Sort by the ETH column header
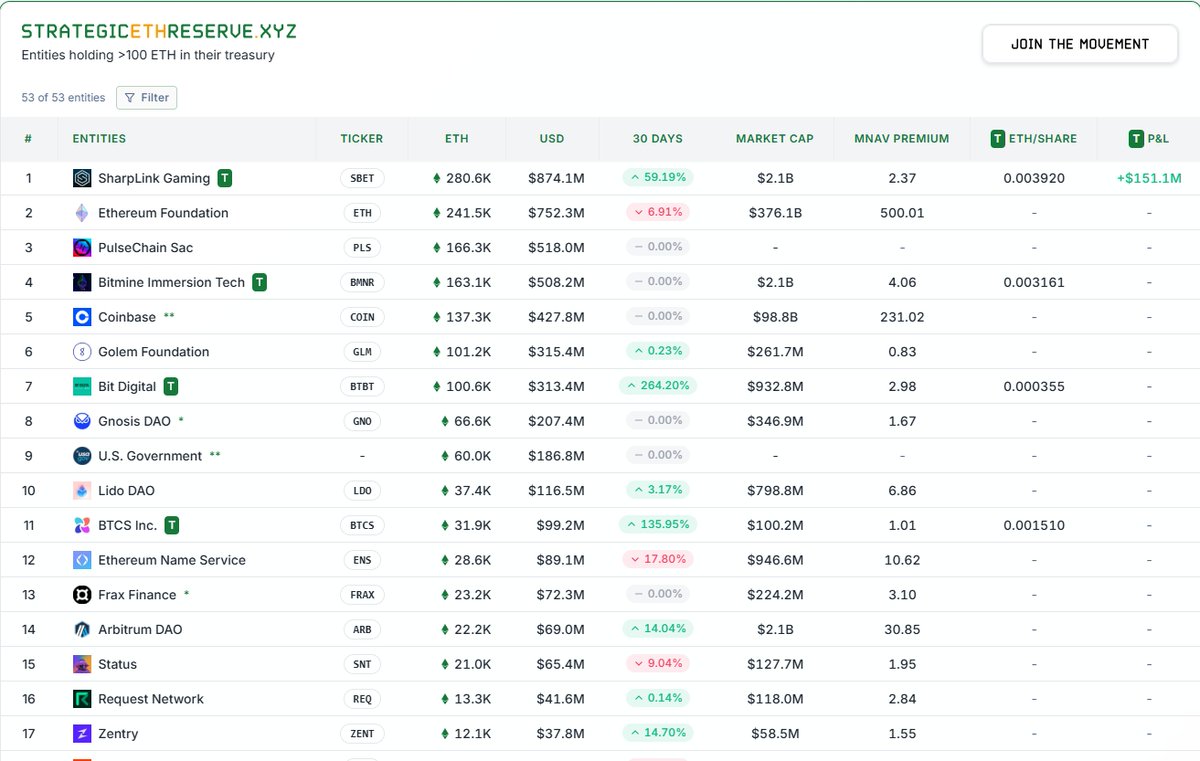Viewport: 1200px width, 761px height. click(457, 139)
